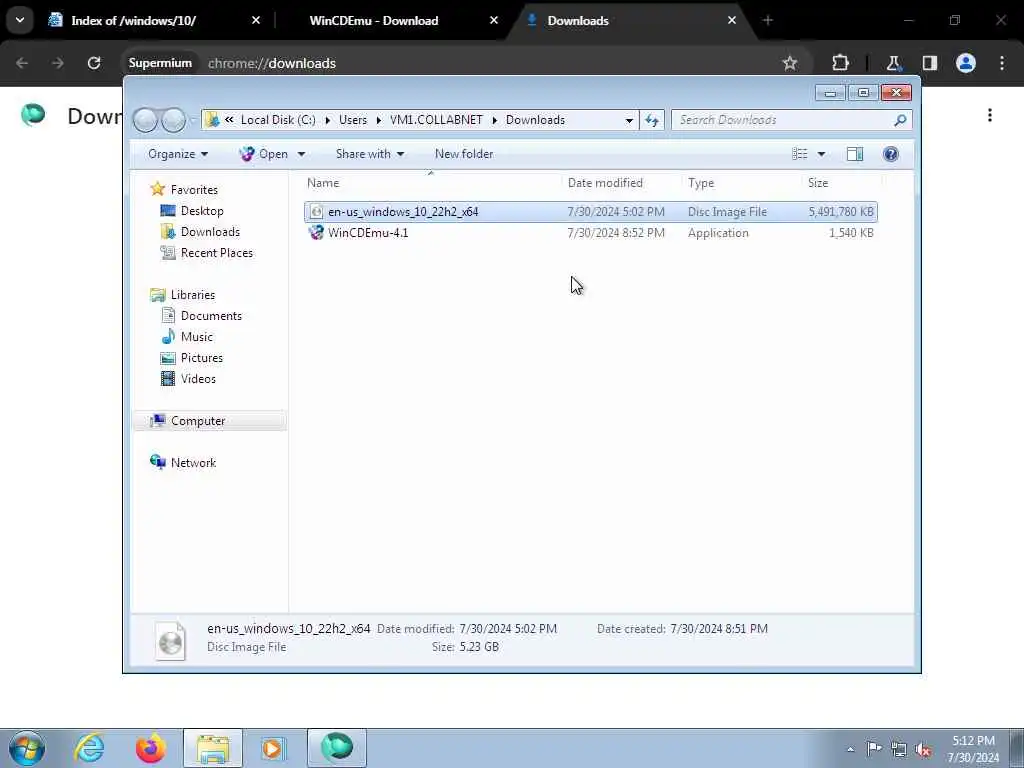Open Videos library
The width and height of the screenshot is (1024, 768).
point(198,378)
